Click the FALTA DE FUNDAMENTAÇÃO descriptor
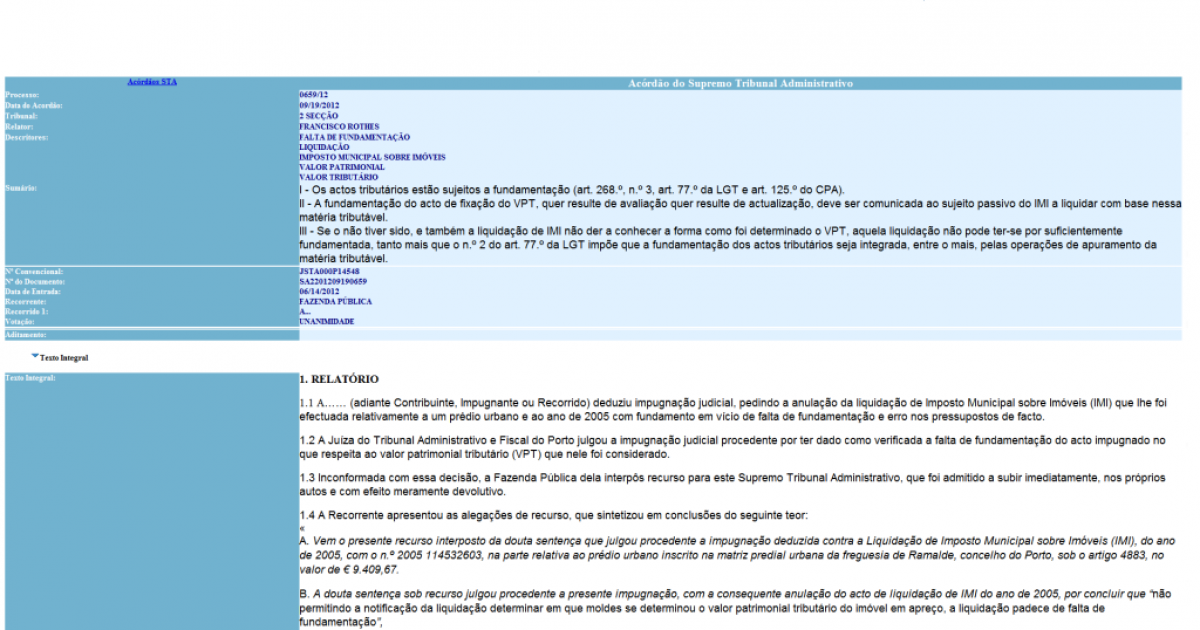The image size is (1200, 630). click(x=354, y=137)
